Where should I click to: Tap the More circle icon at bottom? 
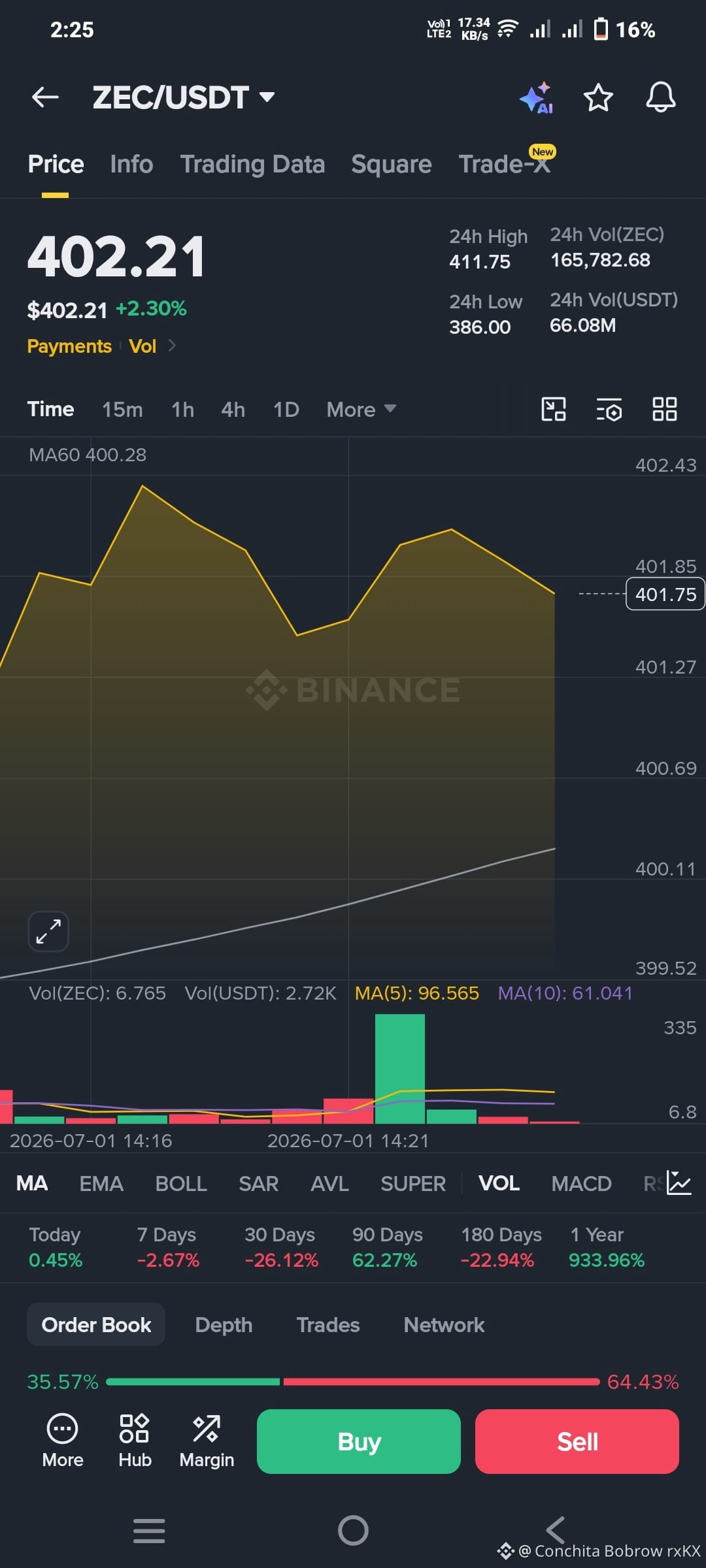pos(63,1441)
